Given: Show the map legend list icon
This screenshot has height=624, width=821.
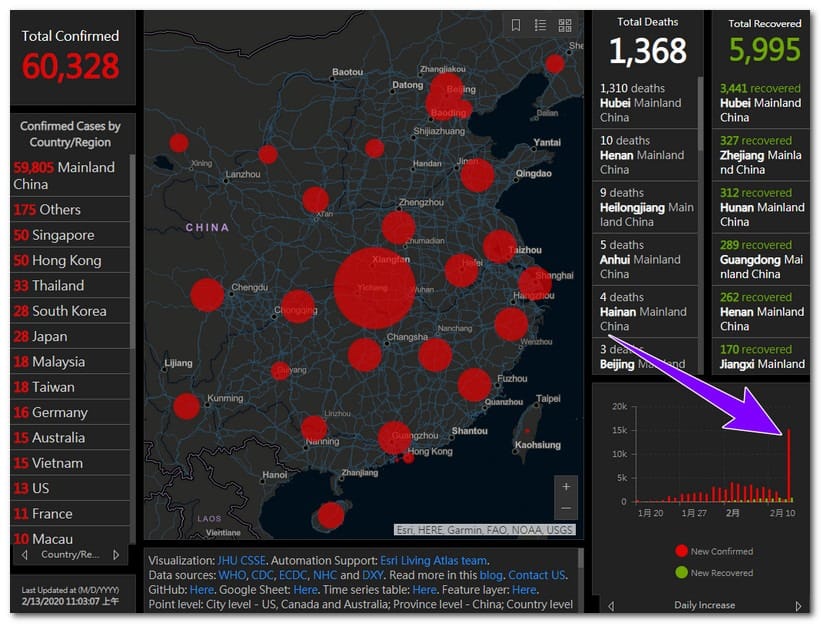Looking at the screenshot, I should click(x=540, y=25).
